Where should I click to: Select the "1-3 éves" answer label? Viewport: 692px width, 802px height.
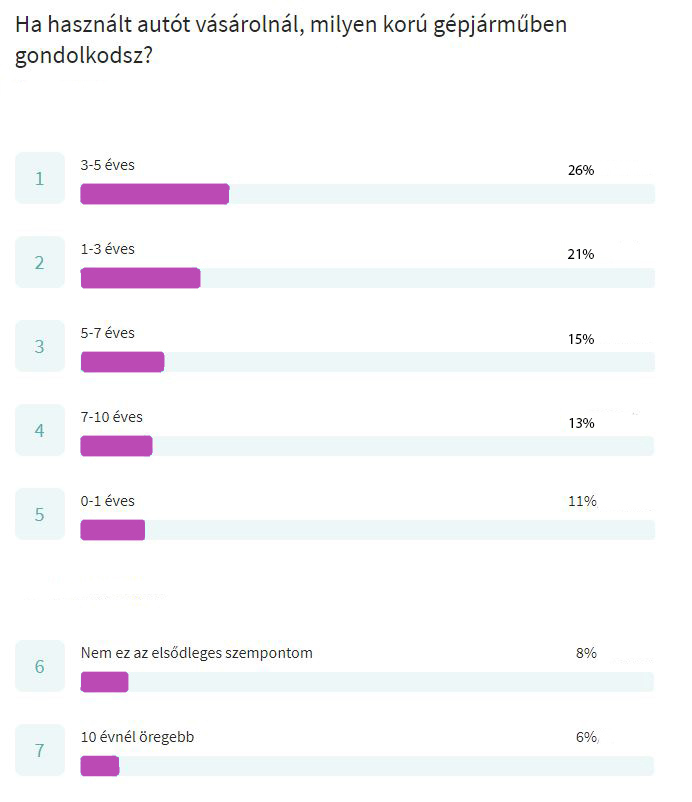(x=107, y=249)
